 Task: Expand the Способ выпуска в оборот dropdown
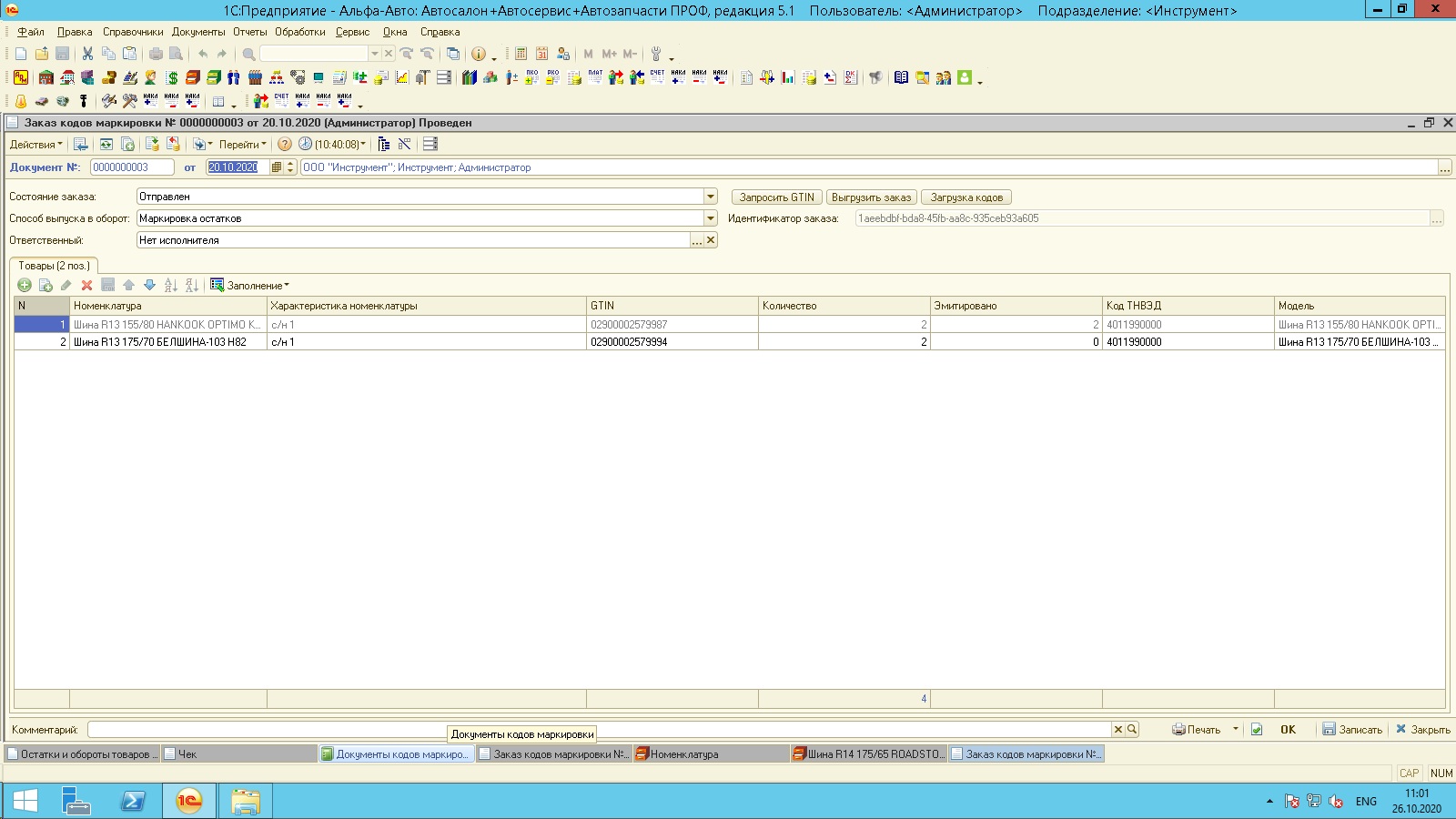pyautogui.click(x=711, y=218)
